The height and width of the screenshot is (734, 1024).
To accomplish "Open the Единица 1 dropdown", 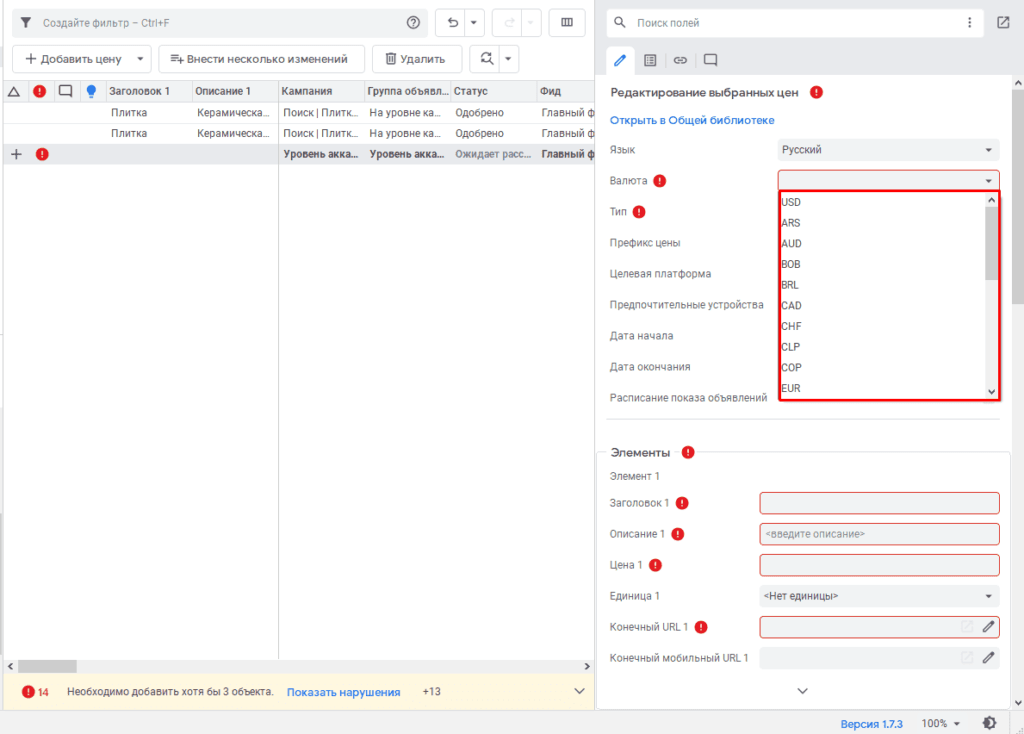I will pos(879,596).
